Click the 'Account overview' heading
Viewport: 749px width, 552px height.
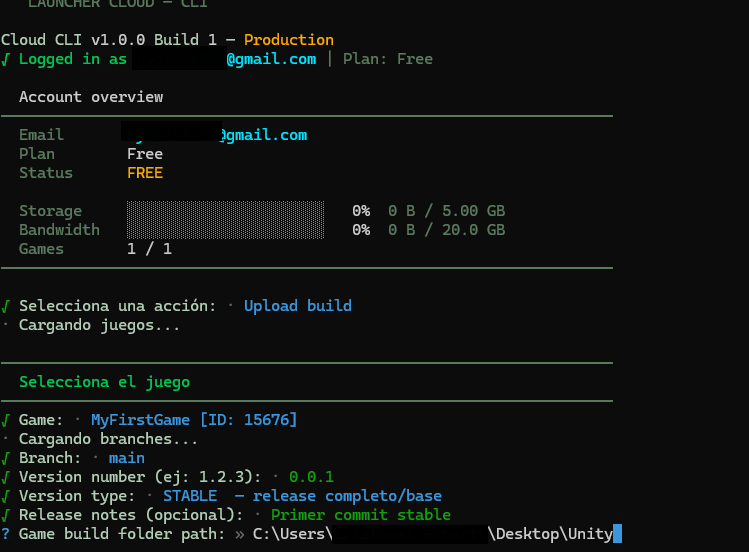[91, 97]
